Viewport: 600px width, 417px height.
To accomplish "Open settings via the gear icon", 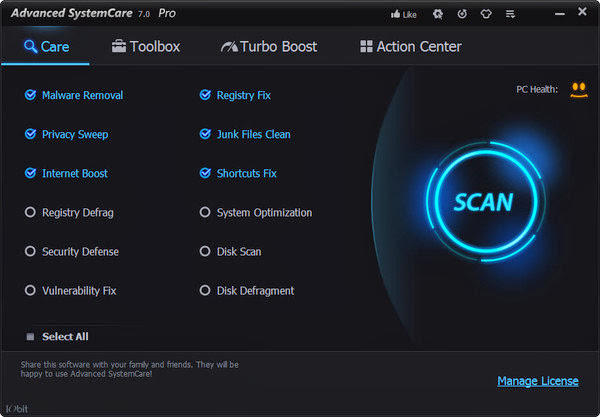I will (x=438, y=14).
